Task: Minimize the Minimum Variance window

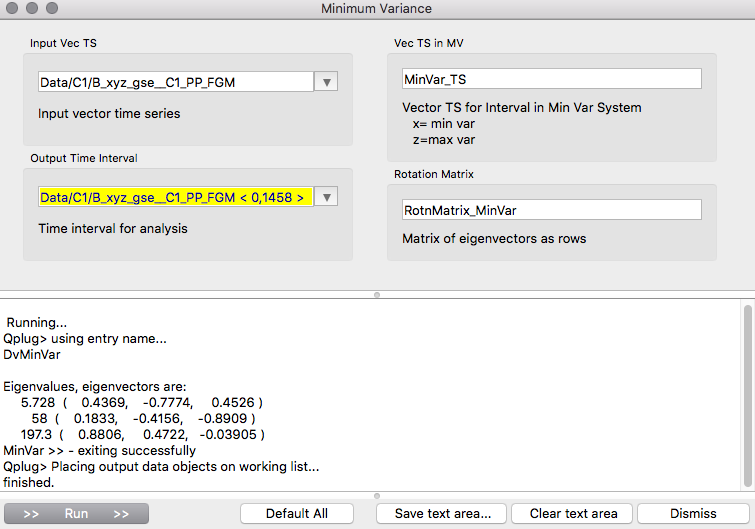Action: (33, 8)
